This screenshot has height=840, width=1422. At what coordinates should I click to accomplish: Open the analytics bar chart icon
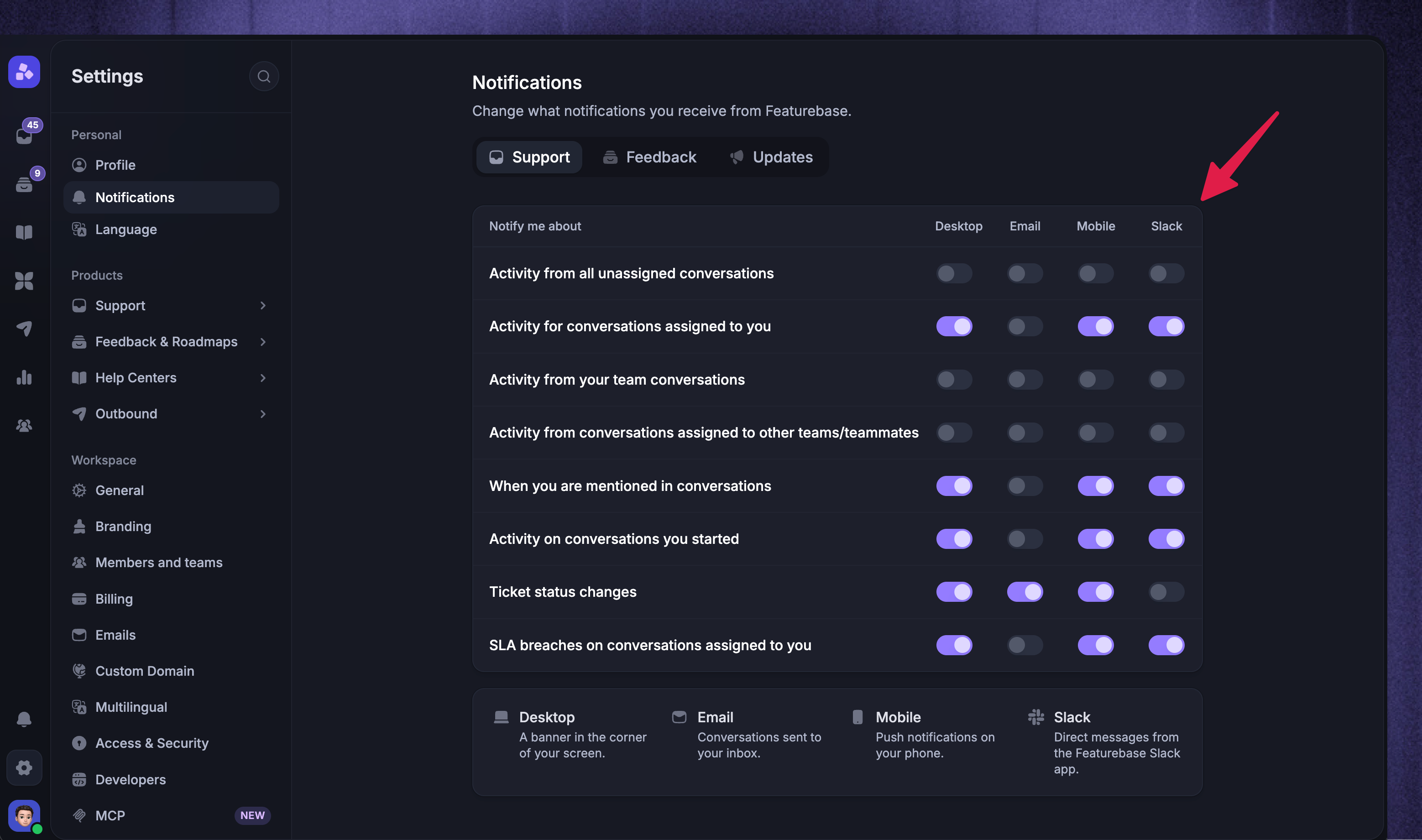point(24,377)
